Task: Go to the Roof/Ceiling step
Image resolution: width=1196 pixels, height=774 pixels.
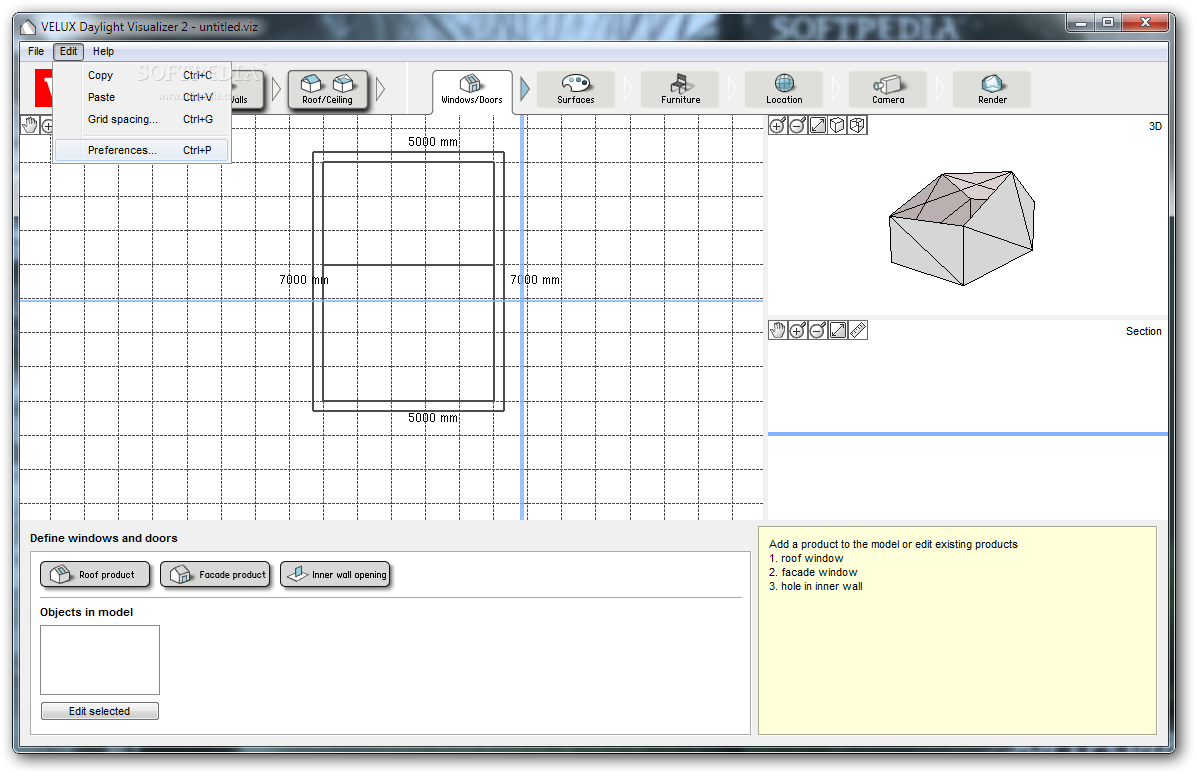Action: click(x=327, y=90)
